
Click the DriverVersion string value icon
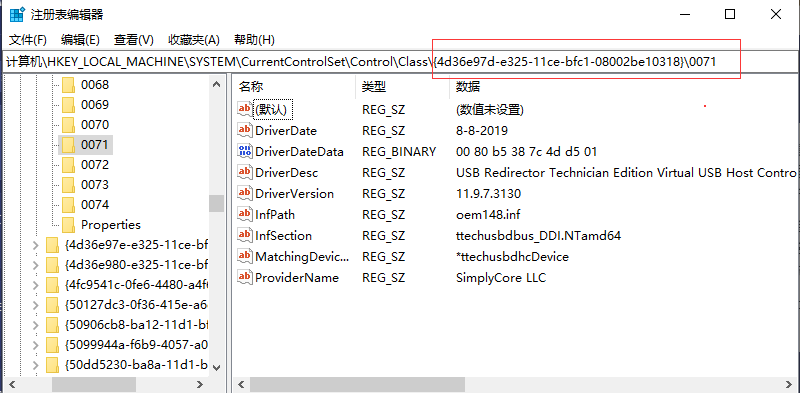click(x=245, y=193)
